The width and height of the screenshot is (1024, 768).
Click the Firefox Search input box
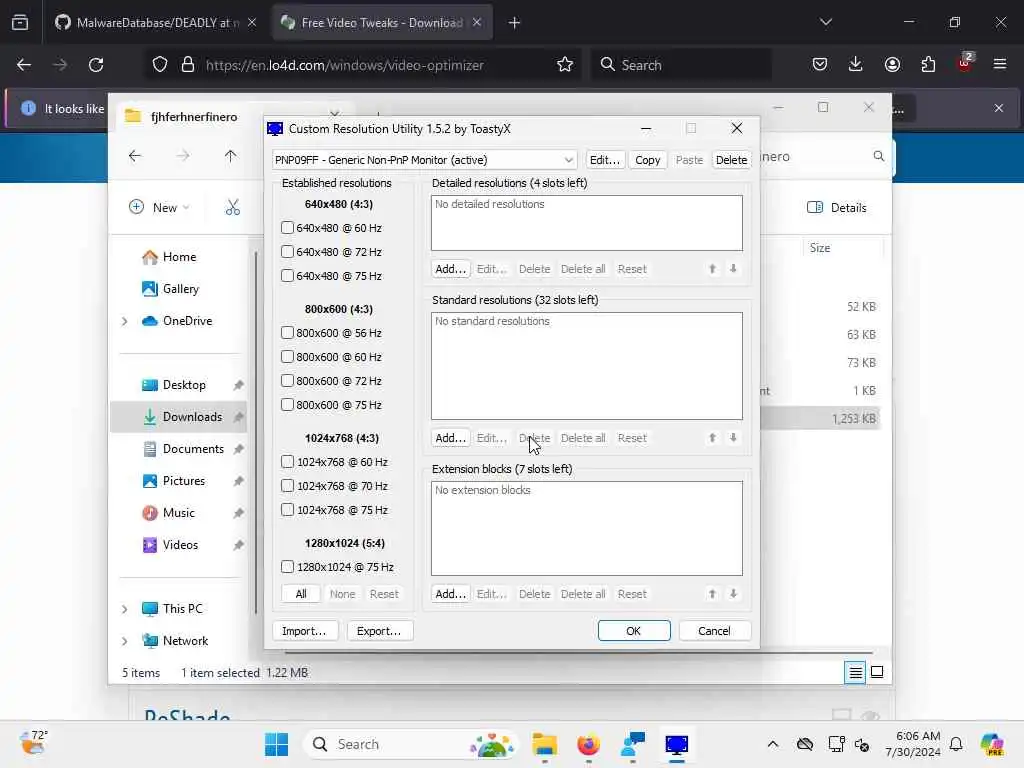(680, 65)
